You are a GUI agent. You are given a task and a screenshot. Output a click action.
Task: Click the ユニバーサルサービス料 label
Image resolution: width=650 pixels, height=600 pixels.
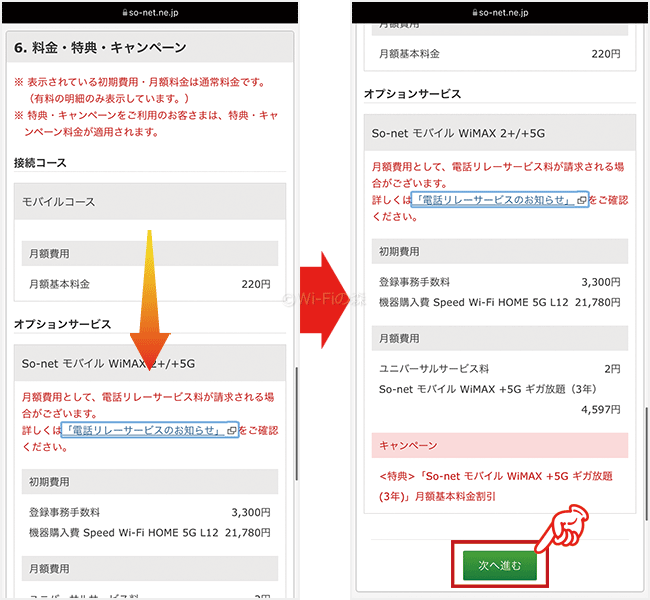(x=434, y=369)
